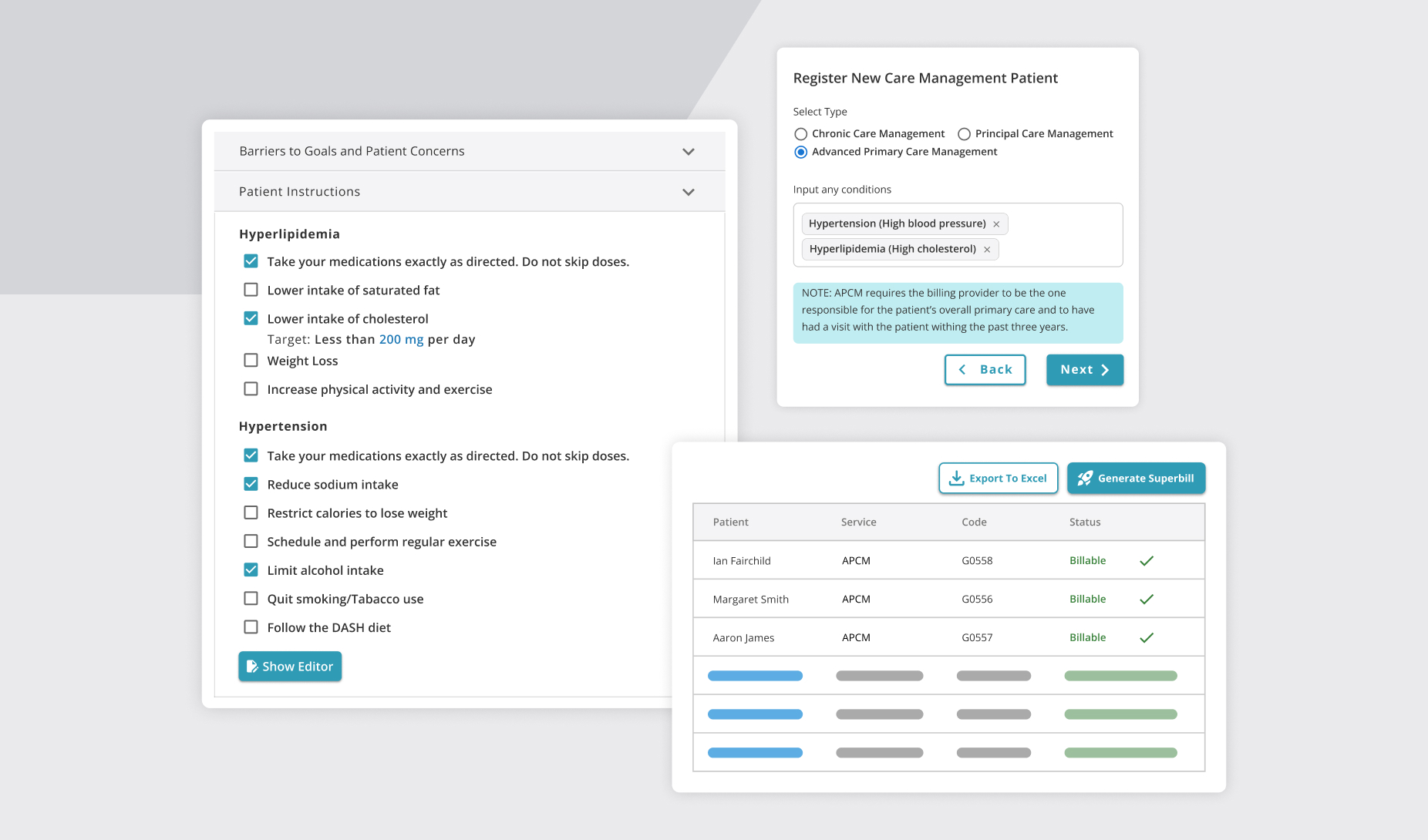
Task: Select Chronic Care Management radio option
Action: (801, 134)
